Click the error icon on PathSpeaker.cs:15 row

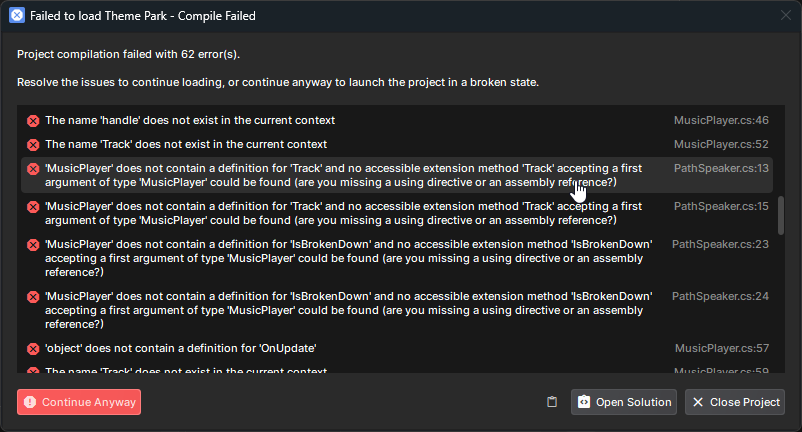point(33,207)
